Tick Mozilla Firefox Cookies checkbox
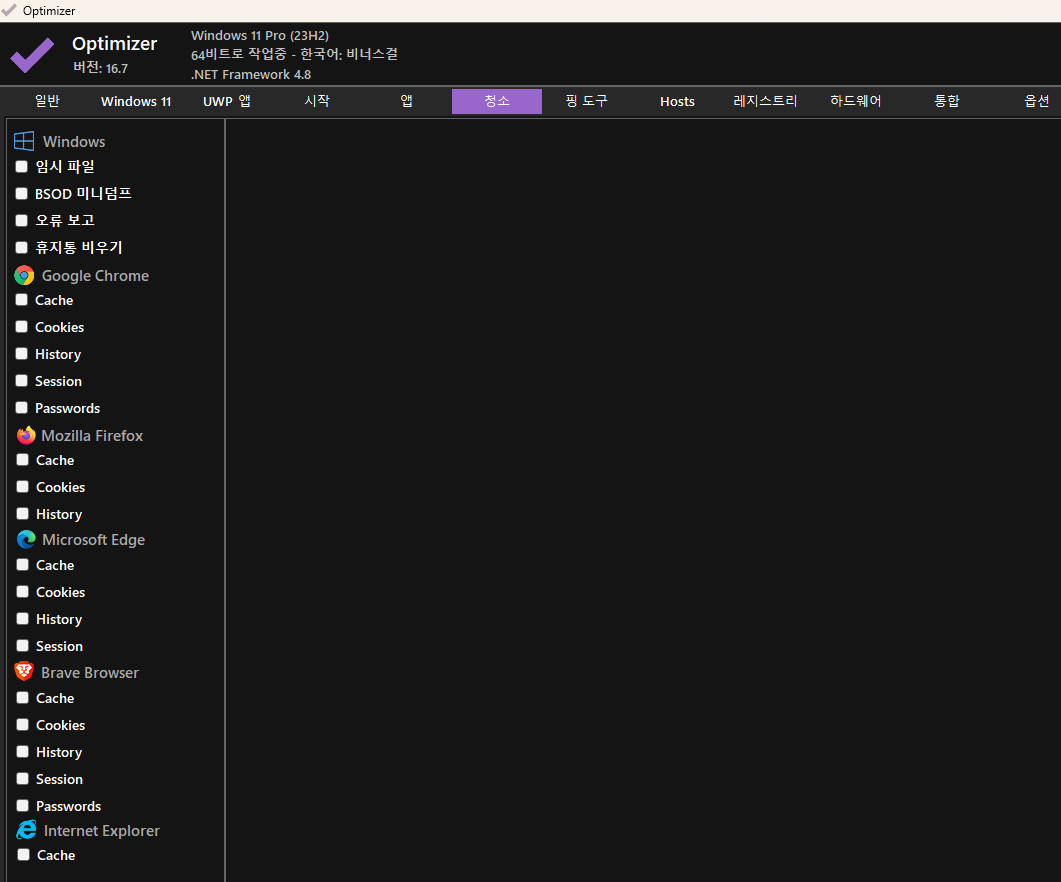1061x882 pixels. pos(22,487)
